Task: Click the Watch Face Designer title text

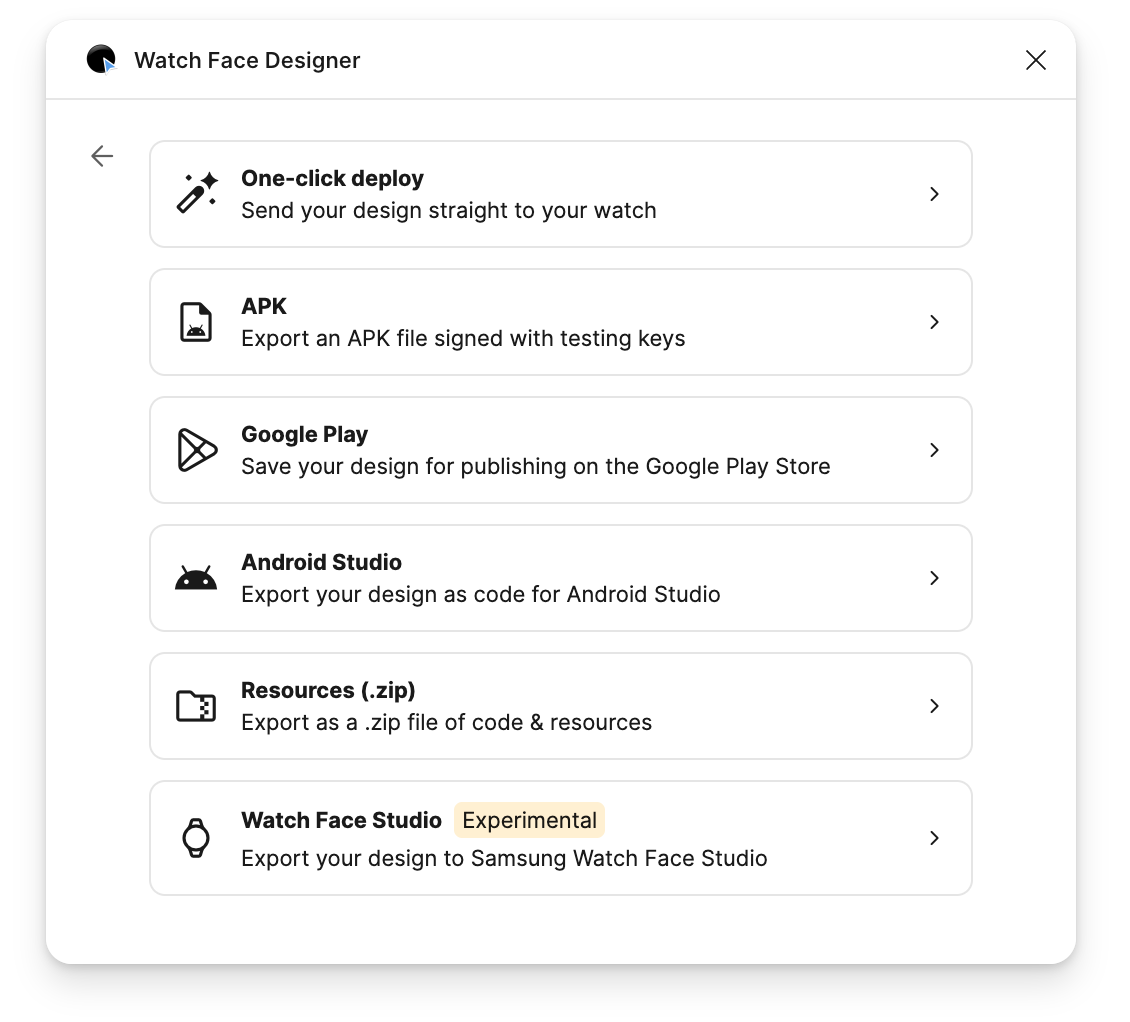Action: [x=247, y=61]
